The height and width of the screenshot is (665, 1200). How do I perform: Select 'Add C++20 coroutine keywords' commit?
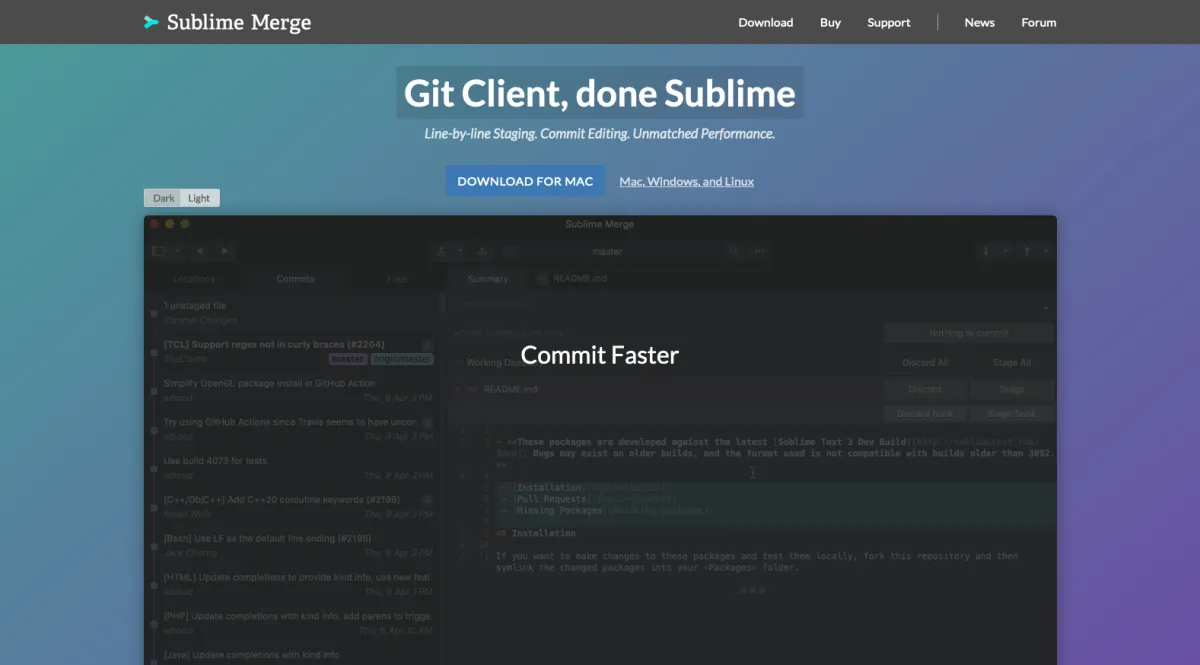point(295,507)
